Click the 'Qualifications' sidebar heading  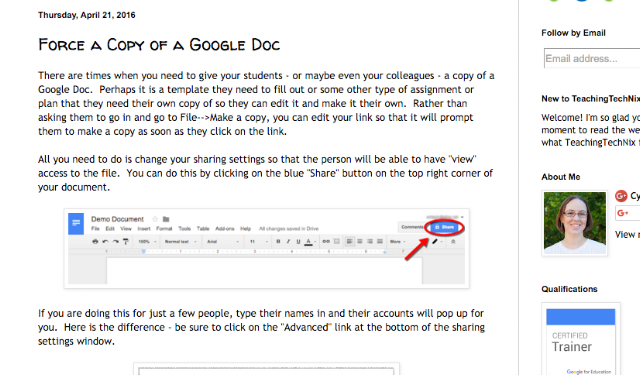pyautogui.click(x=569, y=289)
